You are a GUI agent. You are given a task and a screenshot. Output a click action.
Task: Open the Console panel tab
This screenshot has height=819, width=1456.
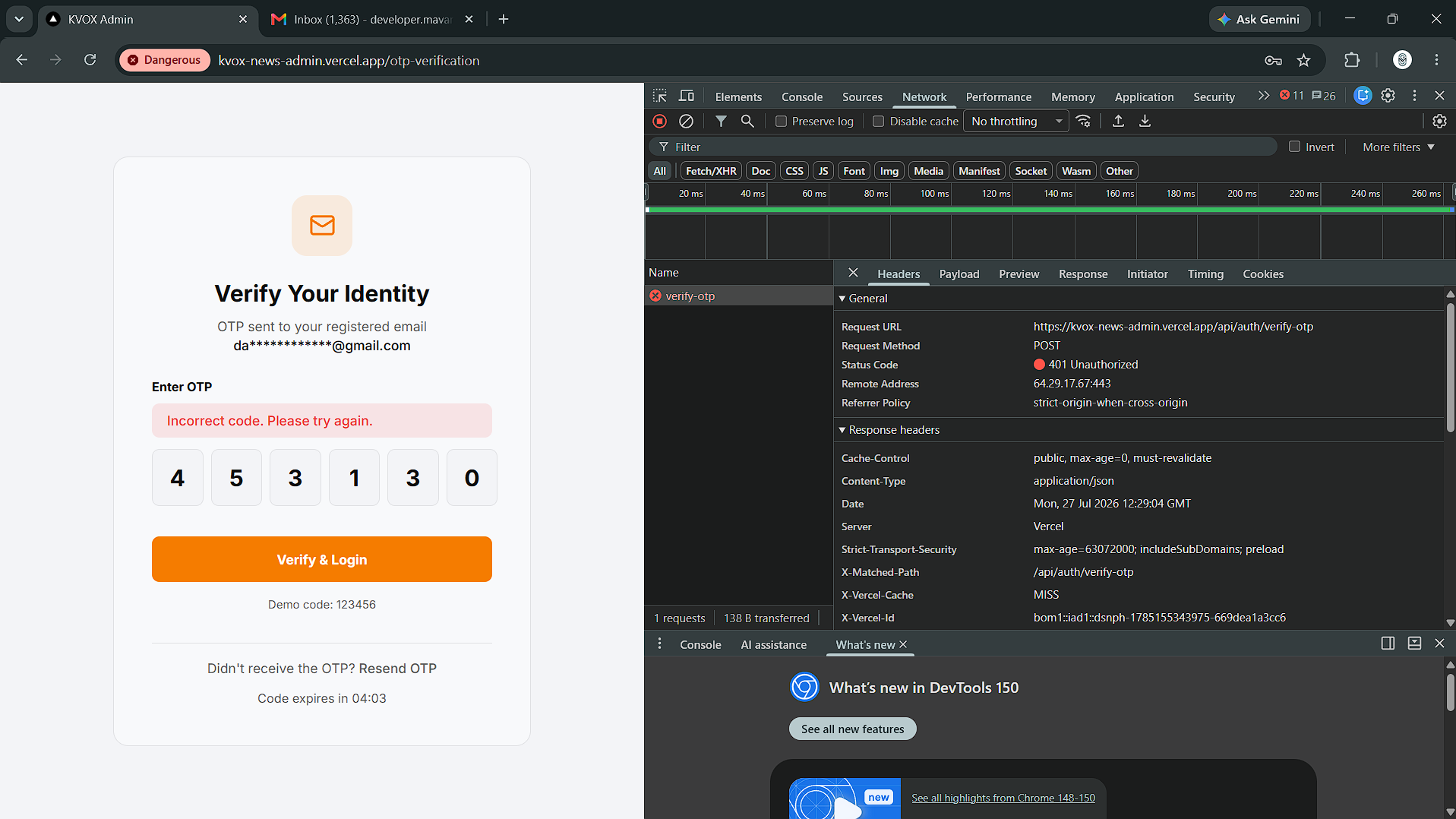coord(802,96)
